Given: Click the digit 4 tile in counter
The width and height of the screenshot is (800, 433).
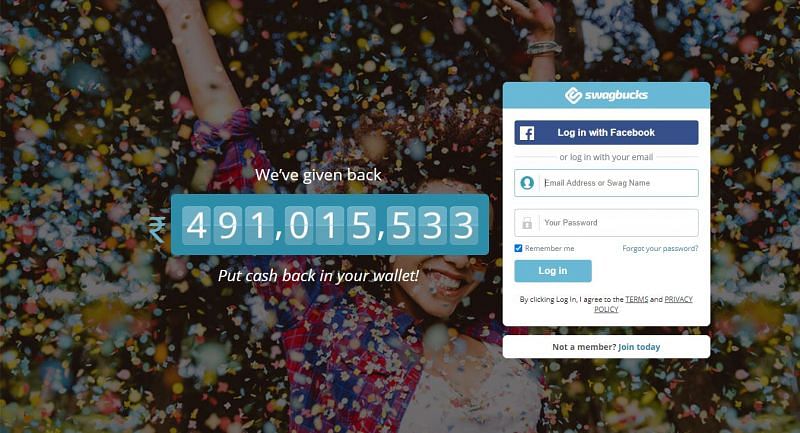Looking at the screenshot, I should point(196,225).
